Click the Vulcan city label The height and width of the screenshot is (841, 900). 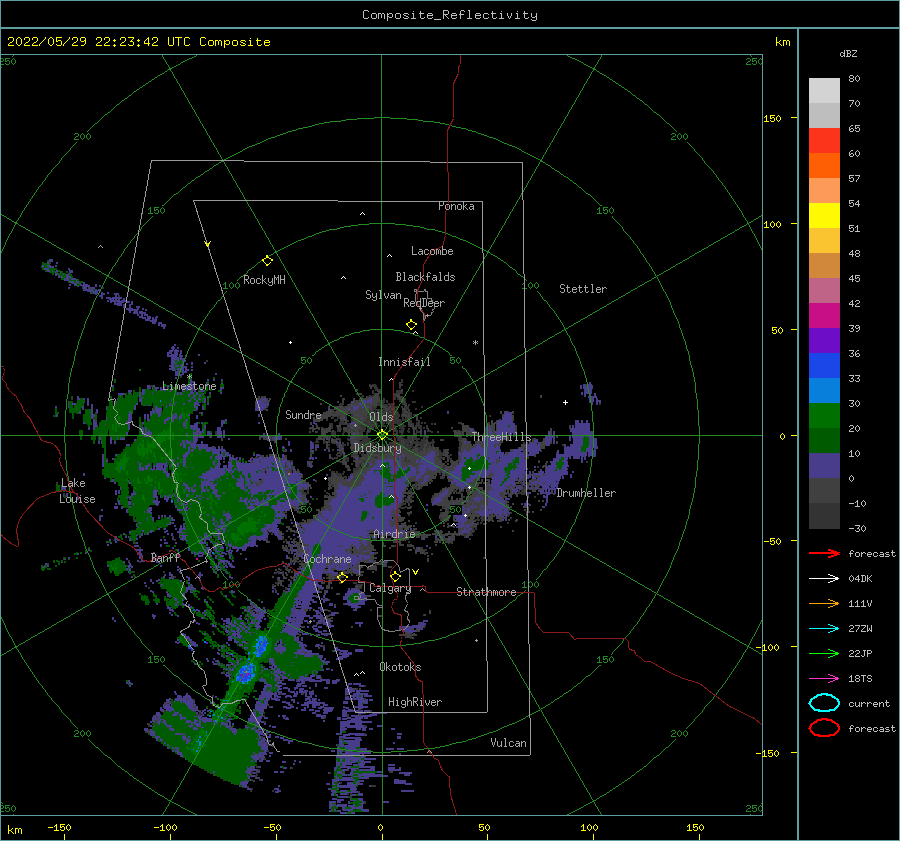point(508,743)
